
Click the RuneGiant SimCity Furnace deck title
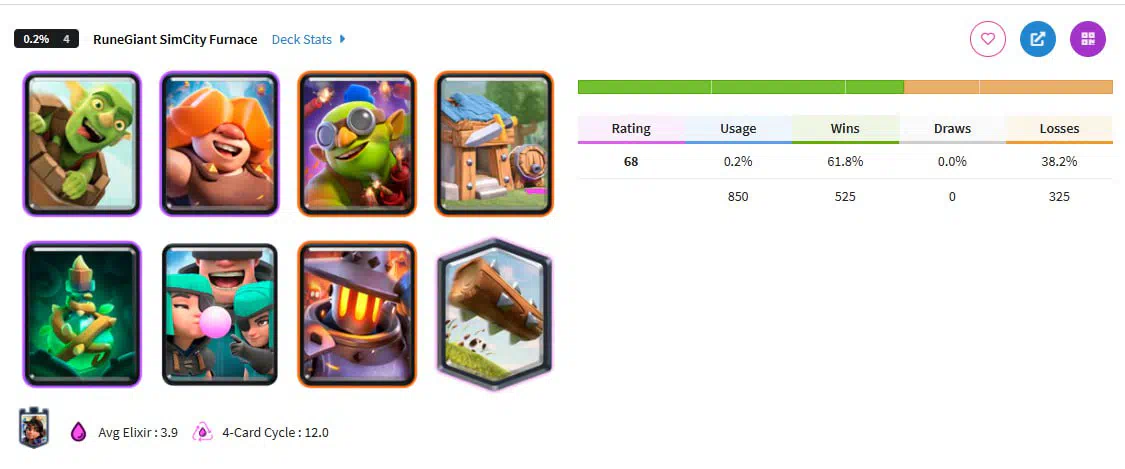[x=175, y=39]
